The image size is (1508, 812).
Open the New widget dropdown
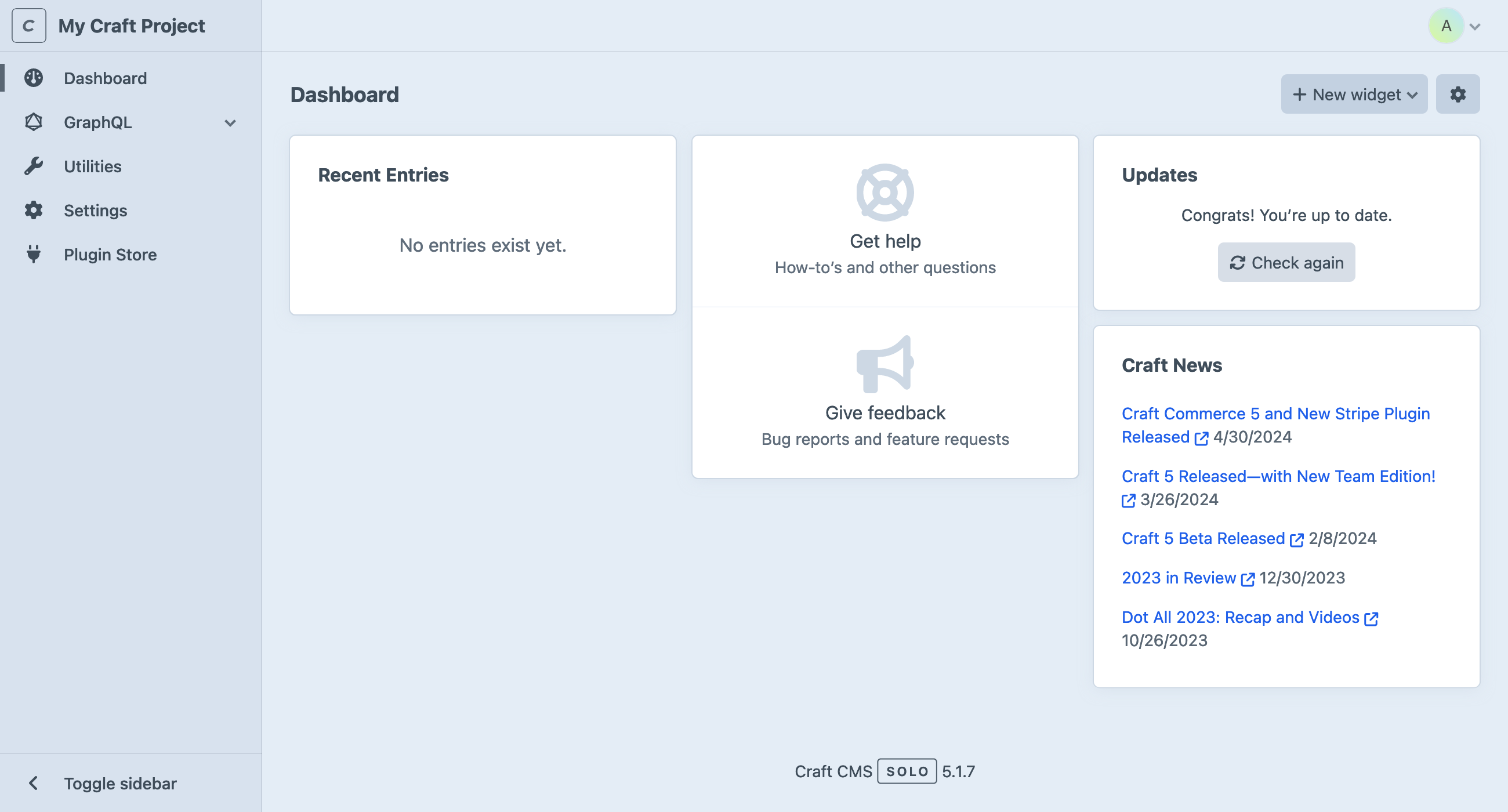(x=1354, y=93)
